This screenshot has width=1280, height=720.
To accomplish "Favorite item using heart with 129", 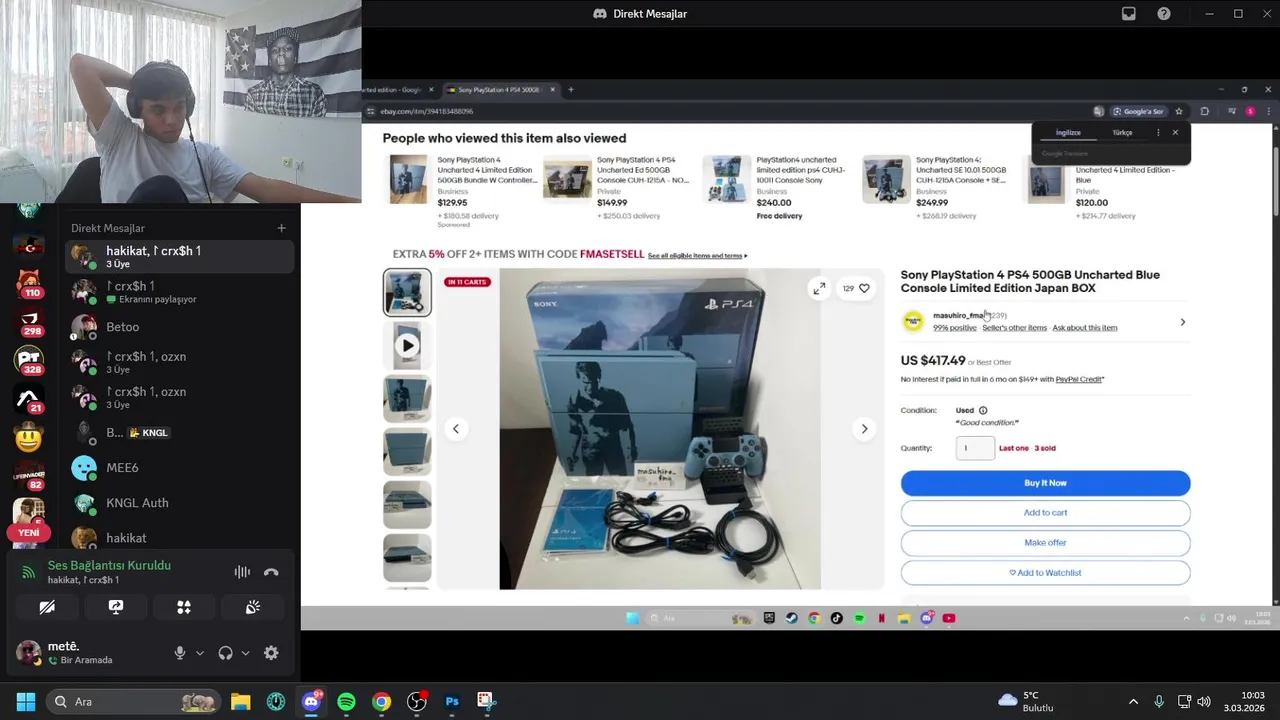I will point(856,288).
